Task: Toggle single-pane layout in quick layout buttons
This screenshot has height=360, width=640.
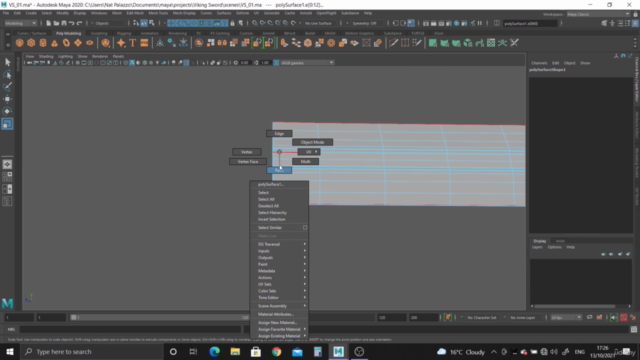Action: click(x=7, y=164)
